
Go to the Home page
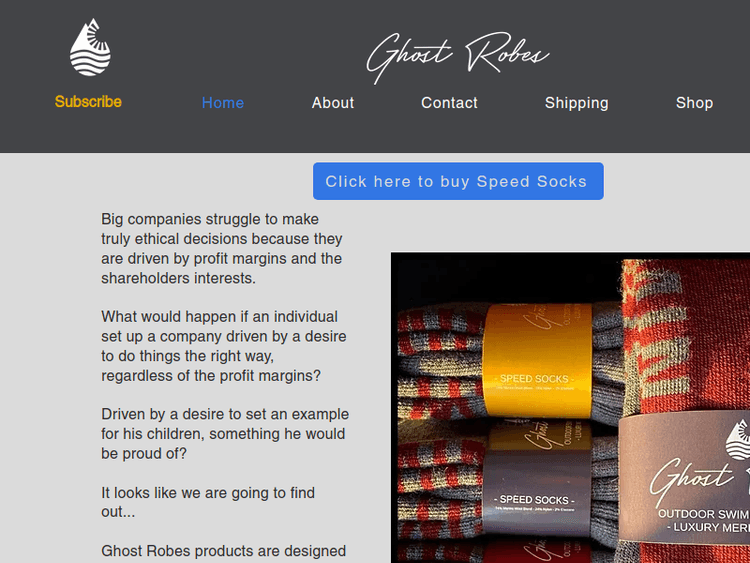point(223,103)
